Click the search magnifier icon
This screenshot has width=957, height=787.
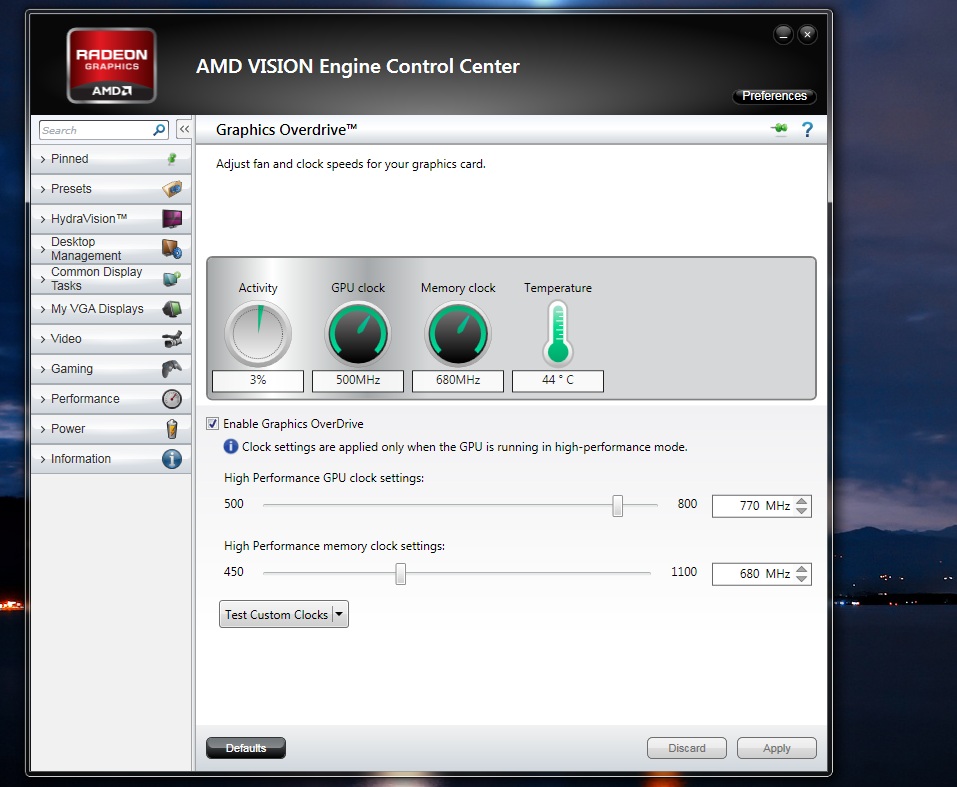[x=159, y=130]
